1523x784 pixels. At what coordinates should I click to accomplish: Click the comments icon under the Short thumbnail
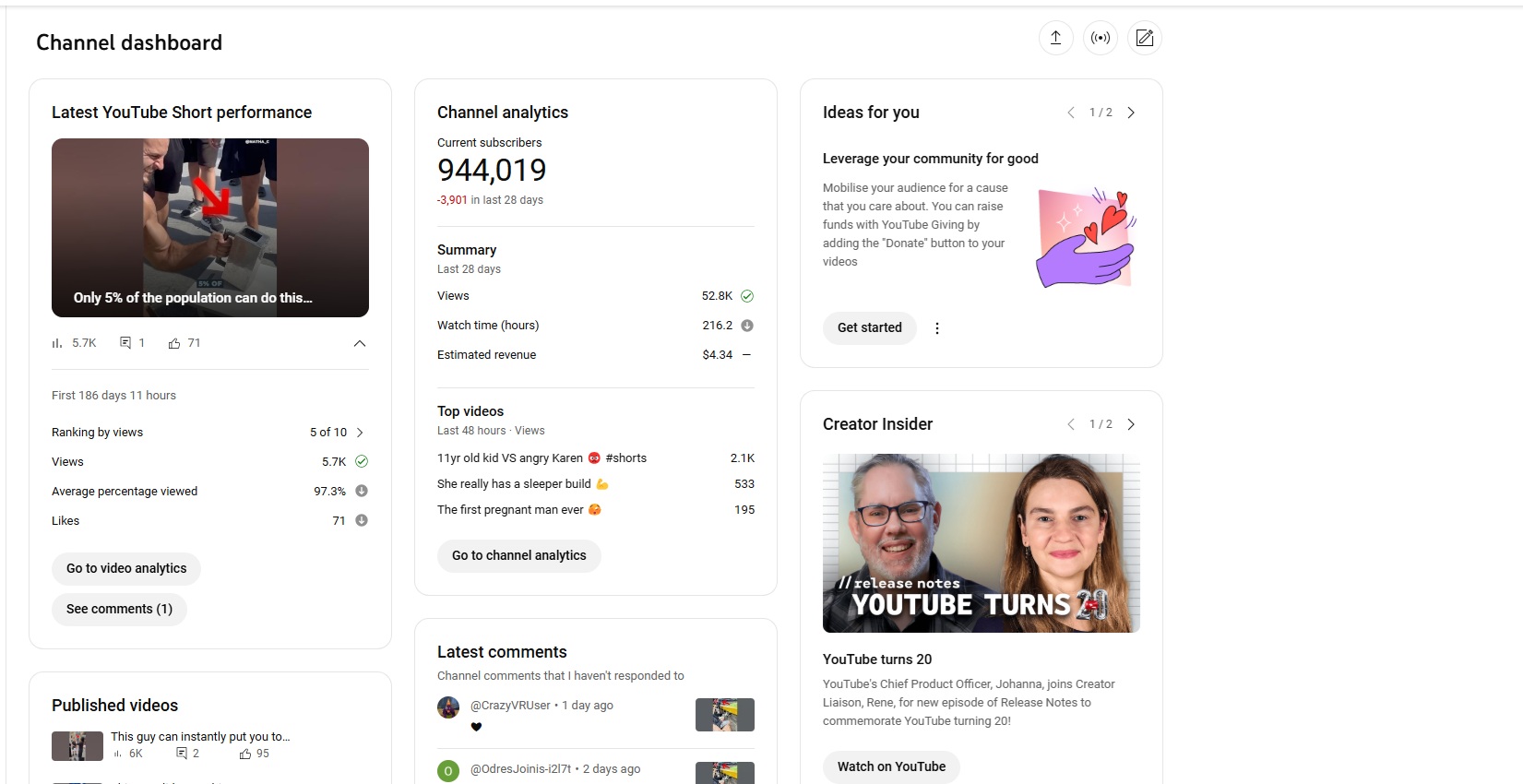pos(125,343)
